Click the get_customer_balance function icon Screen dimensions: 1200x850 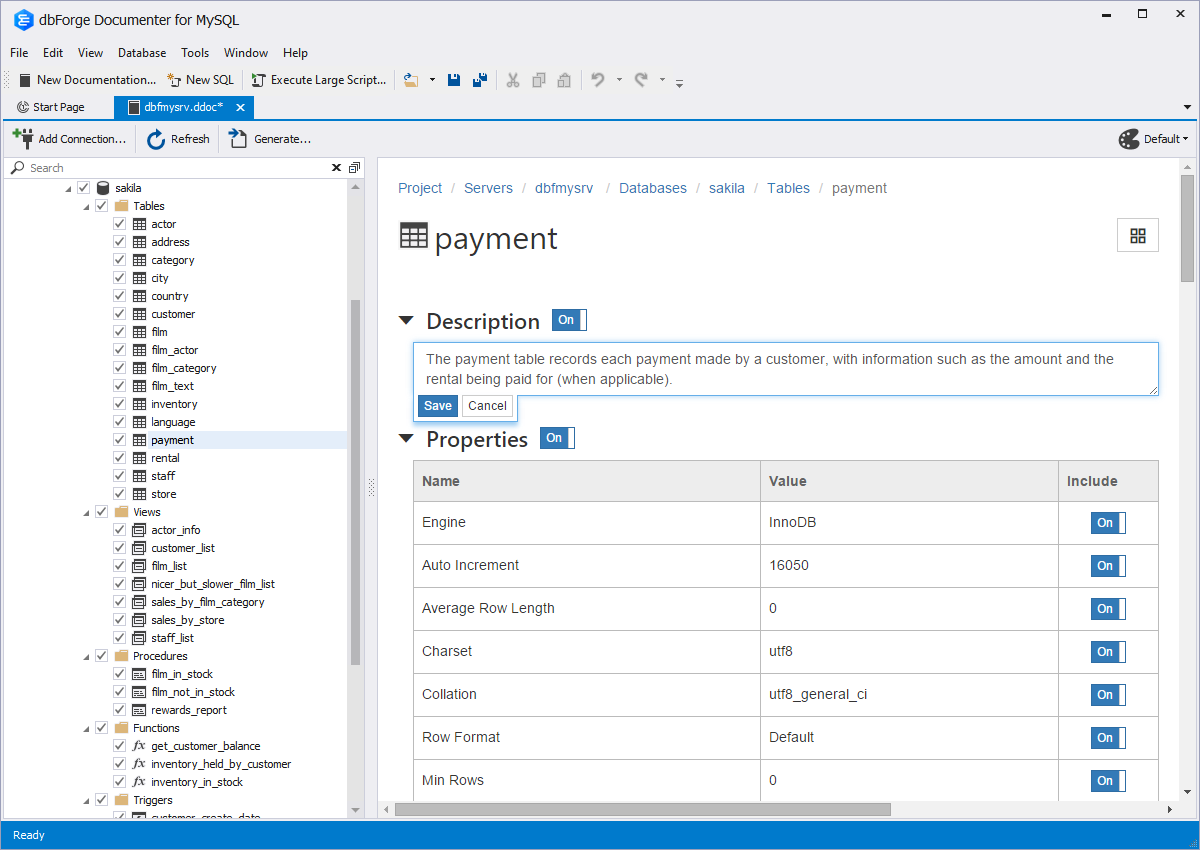(x=139, y=746)
